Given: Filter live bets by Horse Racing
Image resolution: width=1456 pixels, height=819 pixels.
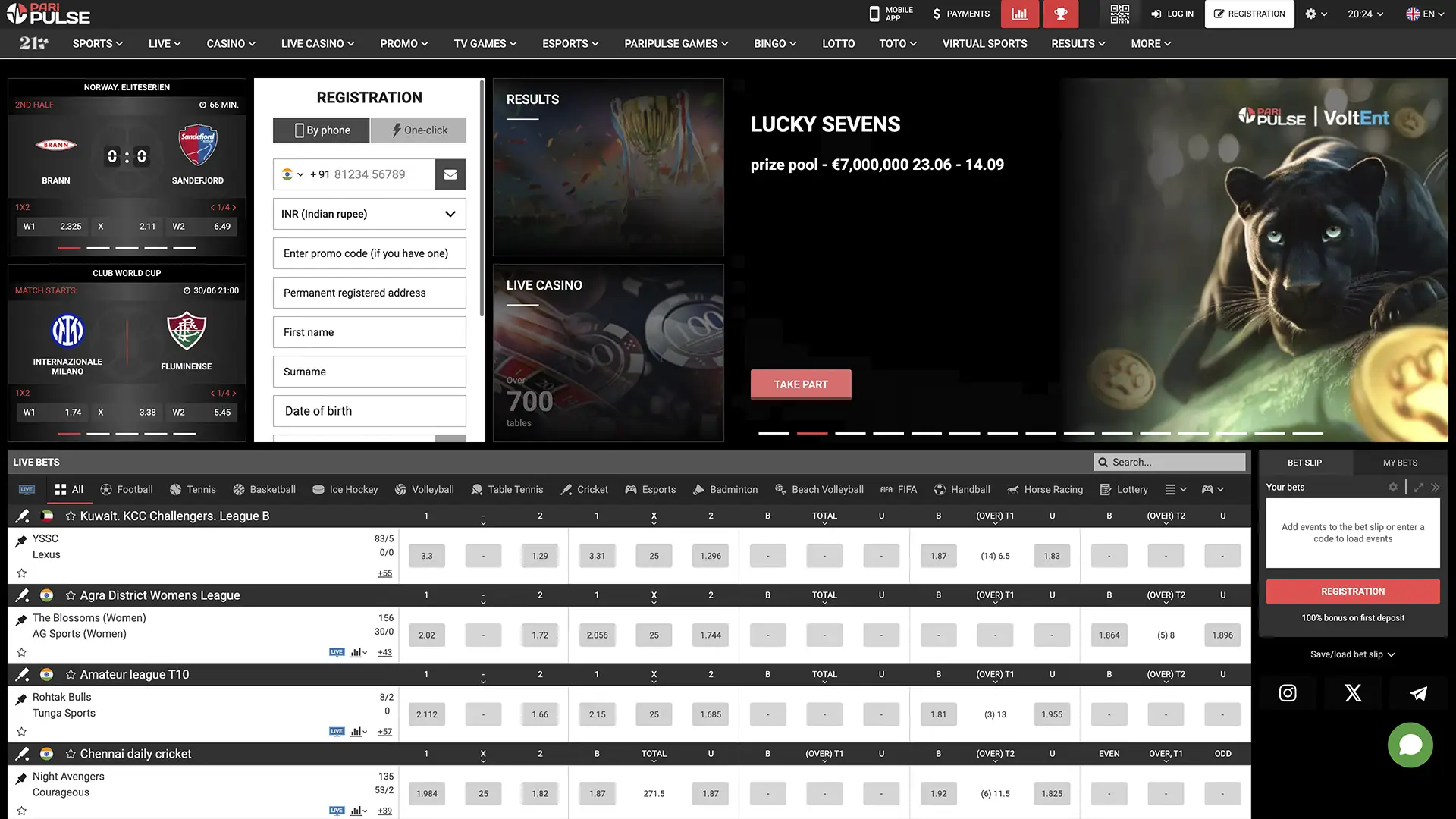Looking at the screenshot, I should 1045,490.
